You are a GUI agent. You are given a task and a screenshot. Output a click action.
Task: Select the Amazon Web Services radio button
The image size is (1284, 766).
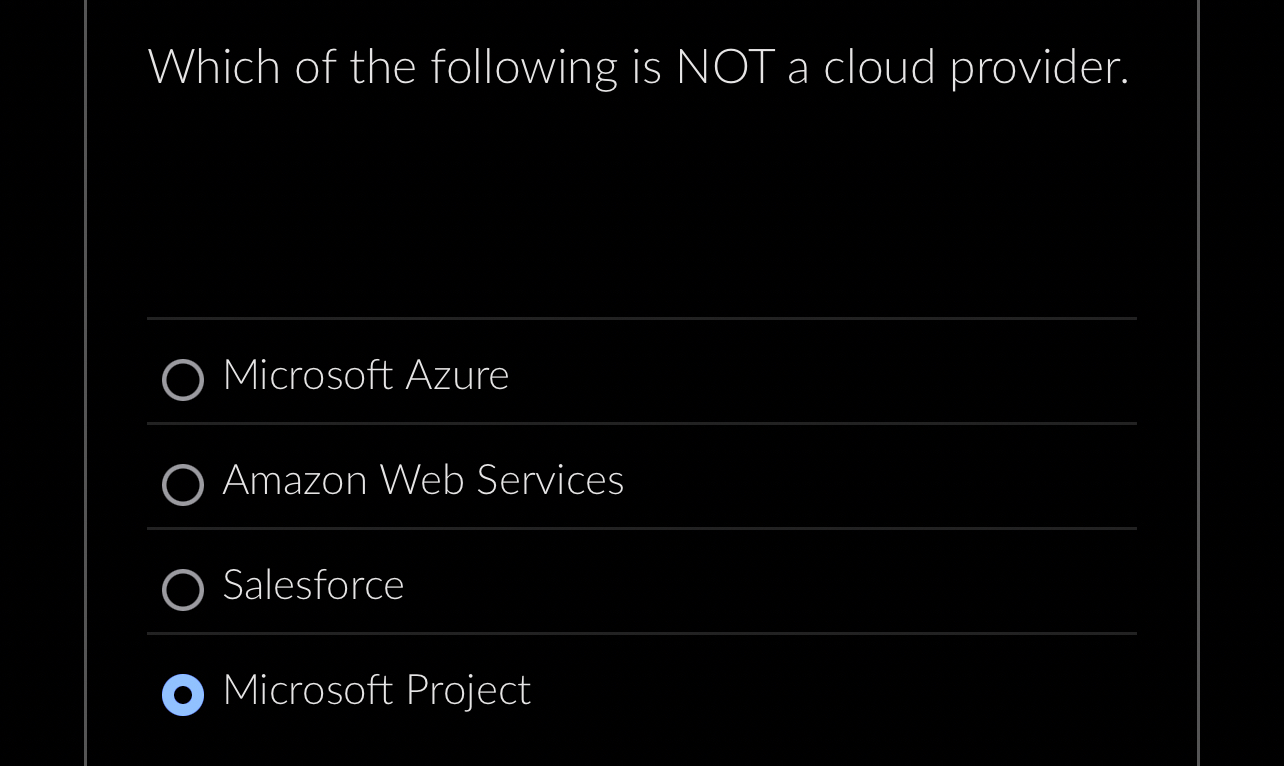(x=183, y=485)
